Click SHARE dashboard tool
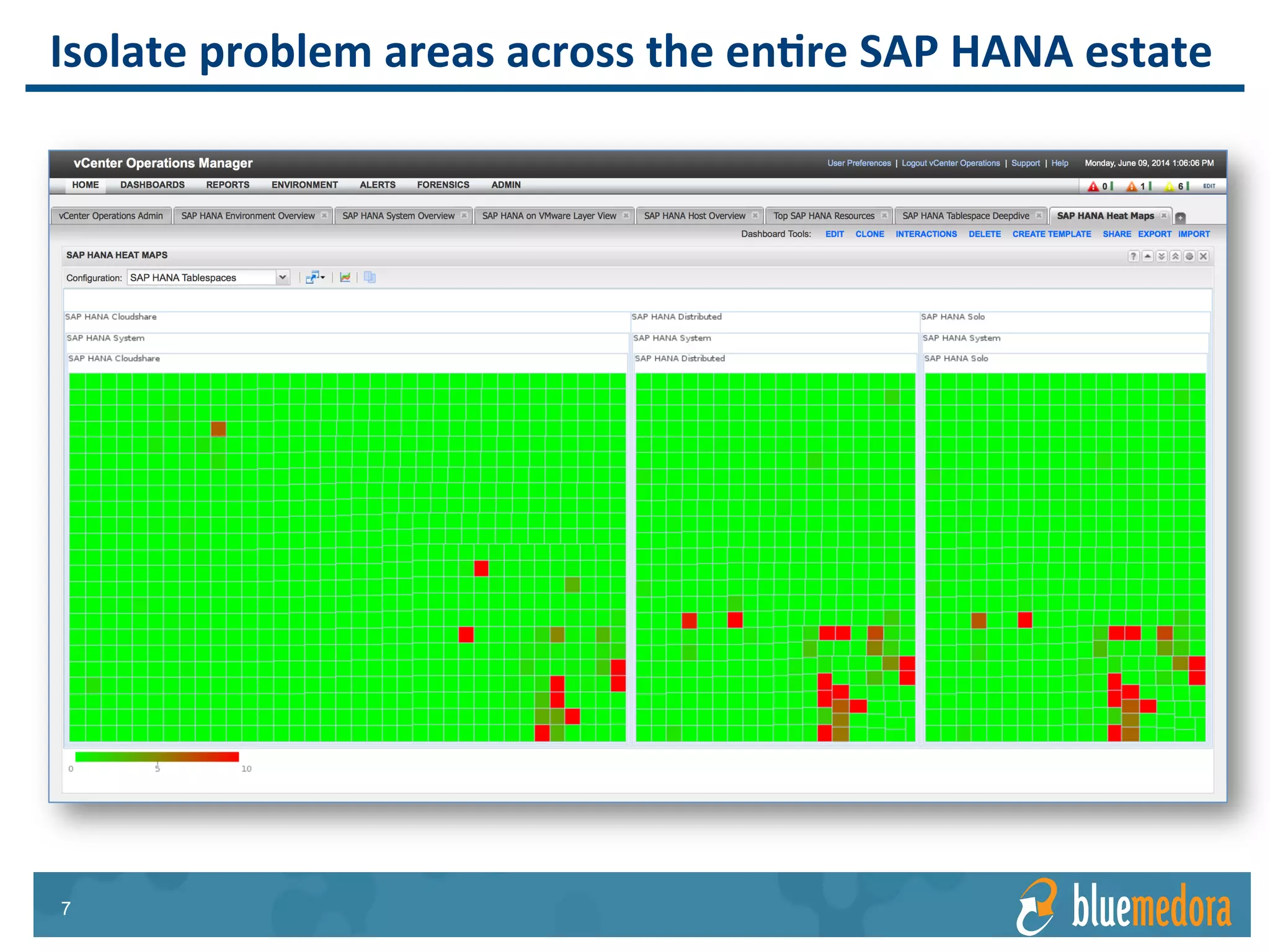The image size is (1270, 952). pos(1117,234)
